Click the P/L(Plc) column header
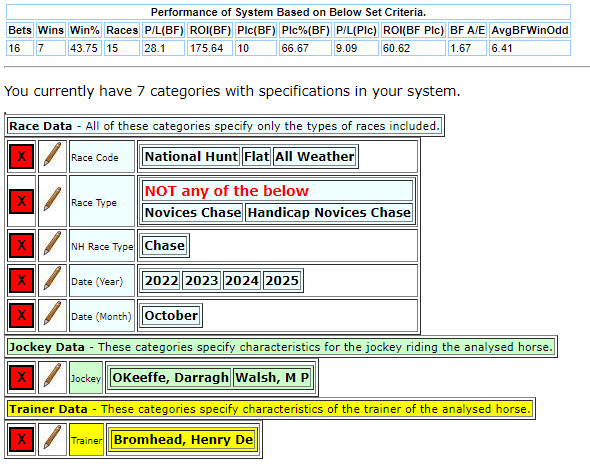This screenshot has width=590, height=475. tap(356, 30)
